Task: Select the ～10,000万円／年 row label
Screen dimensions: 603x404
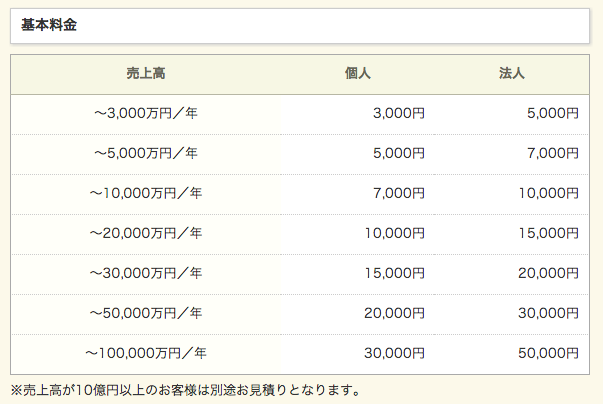Action: pos(146,194)
